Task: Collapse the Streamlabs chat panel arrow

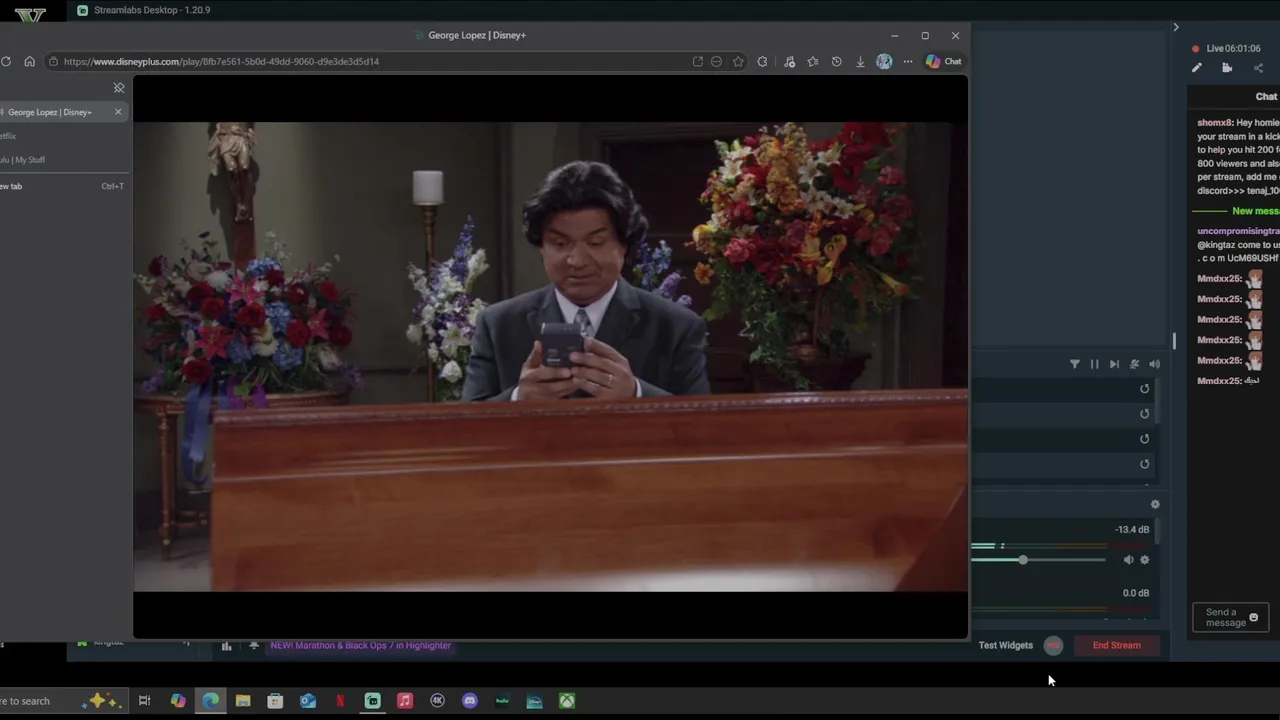Action: (x=1176, y=27)
